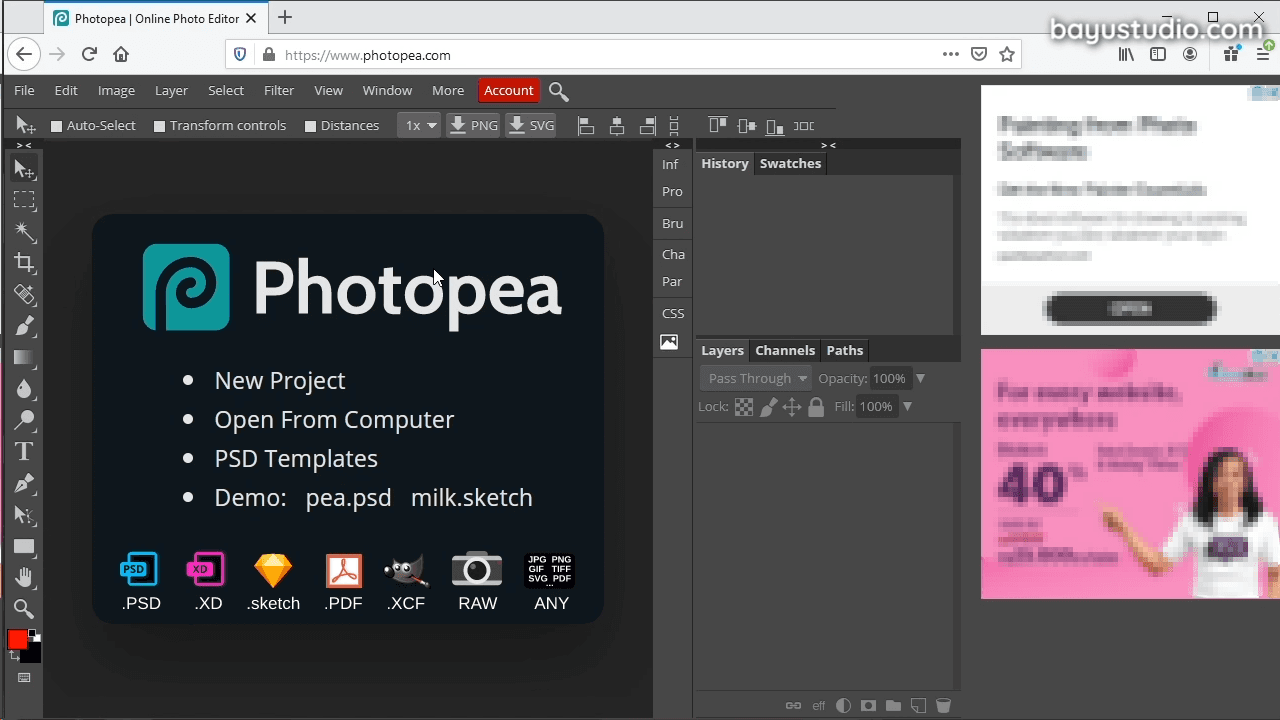Toggle lock transparent pixels
1280x720 pixels.
(x=744, y=407)
